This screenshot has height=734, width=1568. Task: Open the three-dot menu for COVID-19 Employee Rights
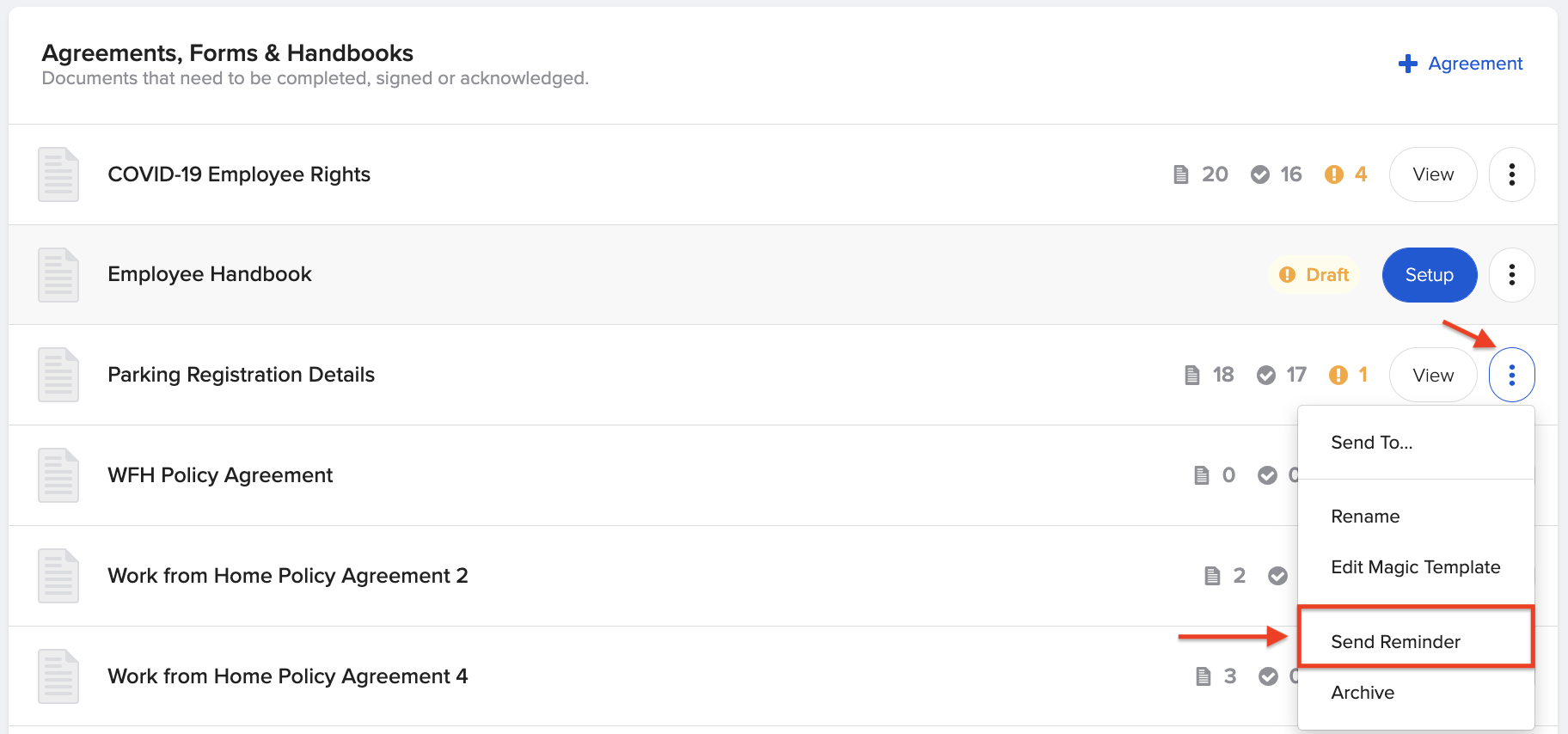[x=1511, y=174]
